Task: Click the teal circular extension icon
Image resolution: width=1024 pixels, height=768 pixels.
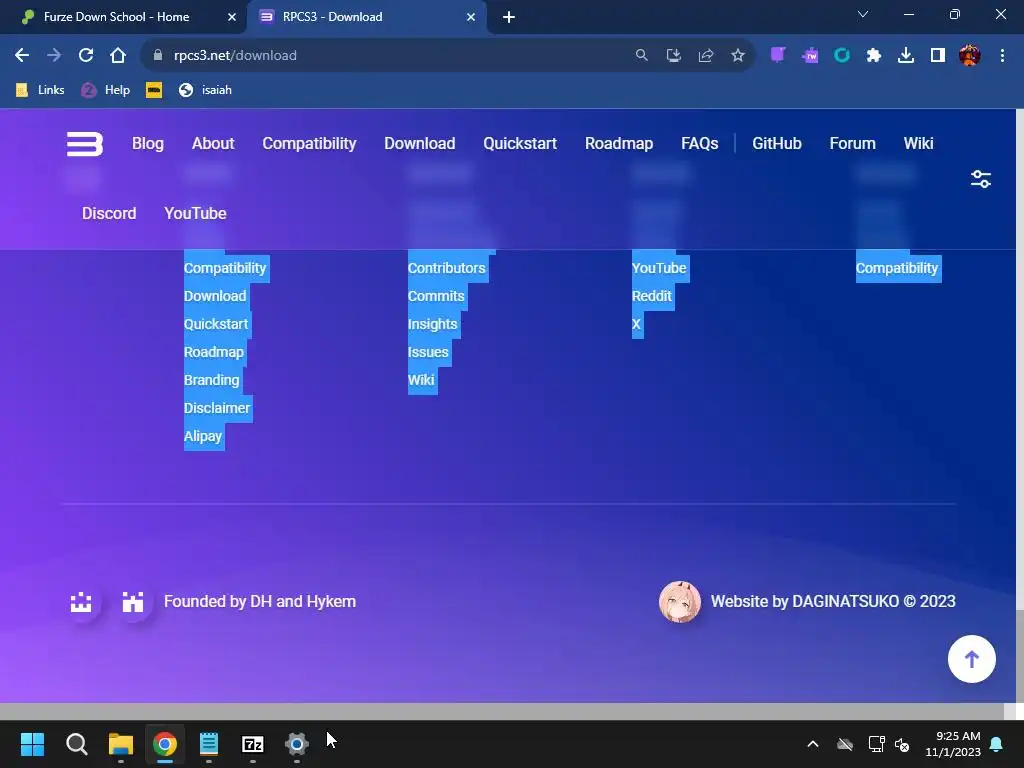Action: [842, 56]
